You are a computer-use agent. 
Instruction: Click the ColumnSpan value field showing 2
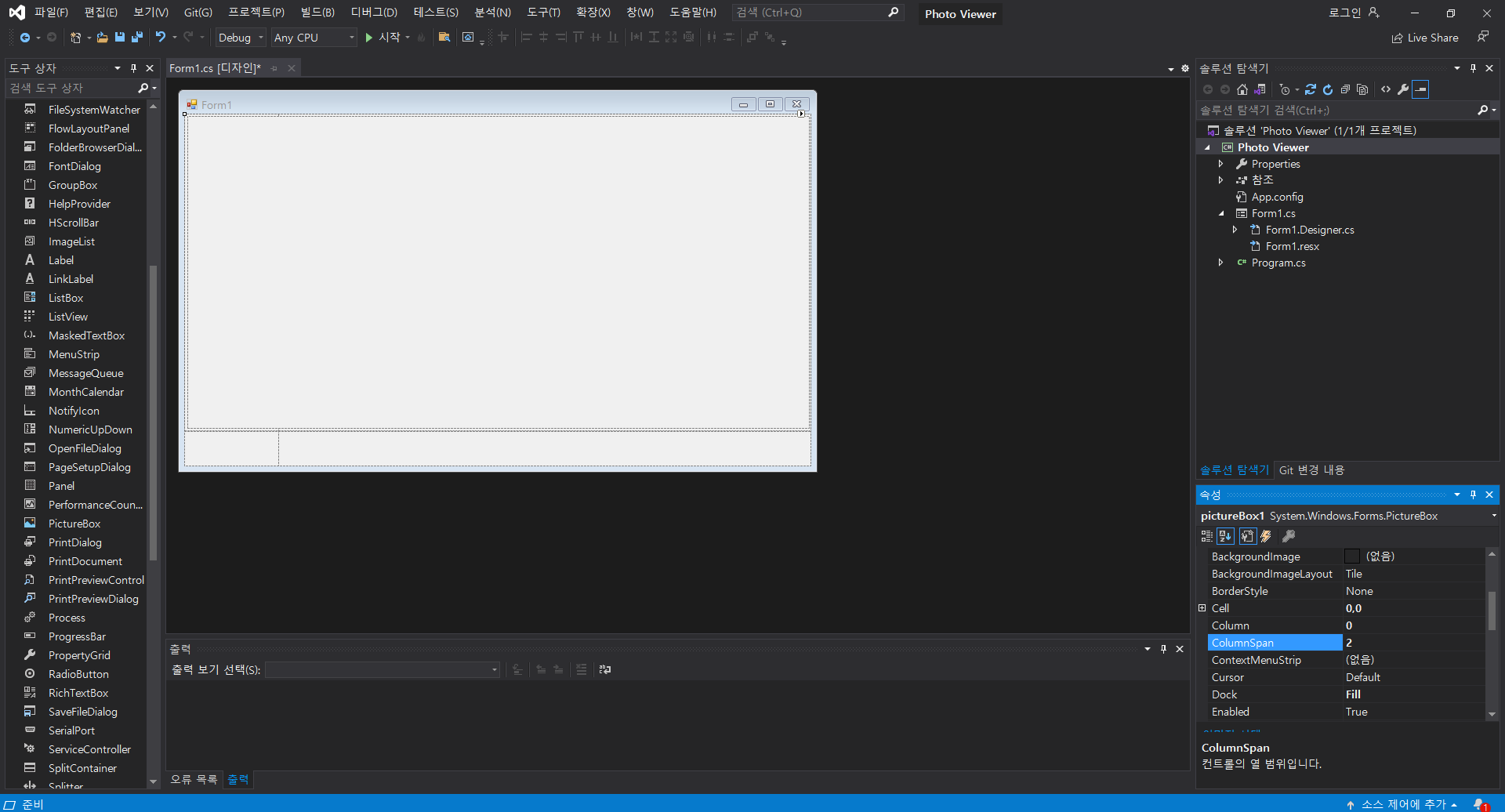click(x=1414, y=643)
